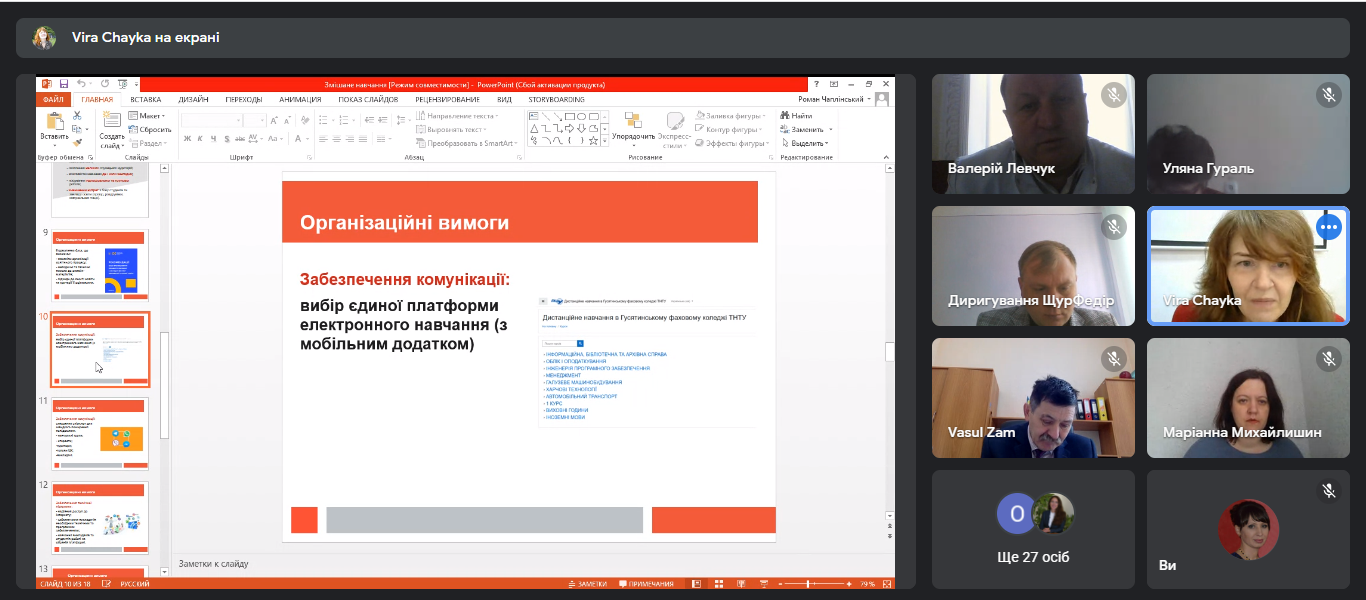Toggle underline Ч formatting

[x=214, y=139]
